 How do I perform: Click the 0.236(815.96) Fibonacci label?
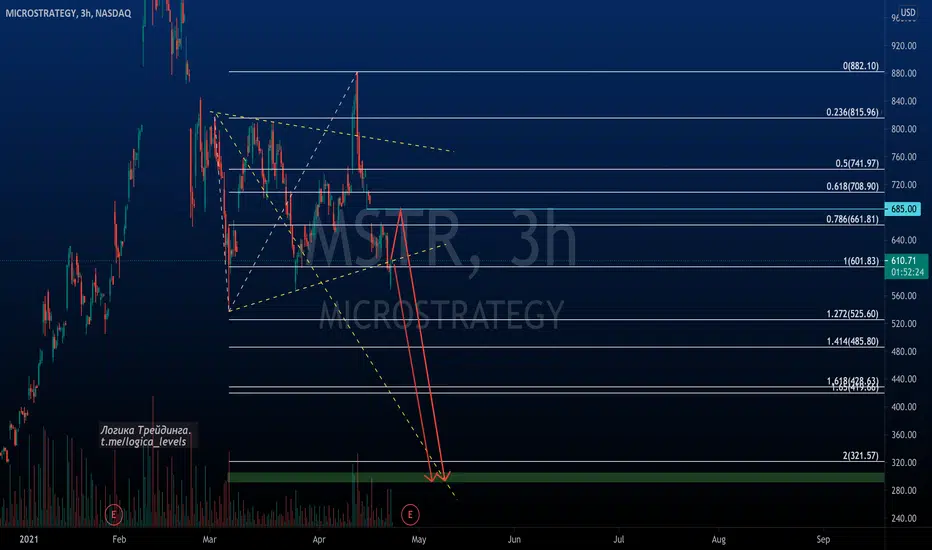click(x=852, y=112)
